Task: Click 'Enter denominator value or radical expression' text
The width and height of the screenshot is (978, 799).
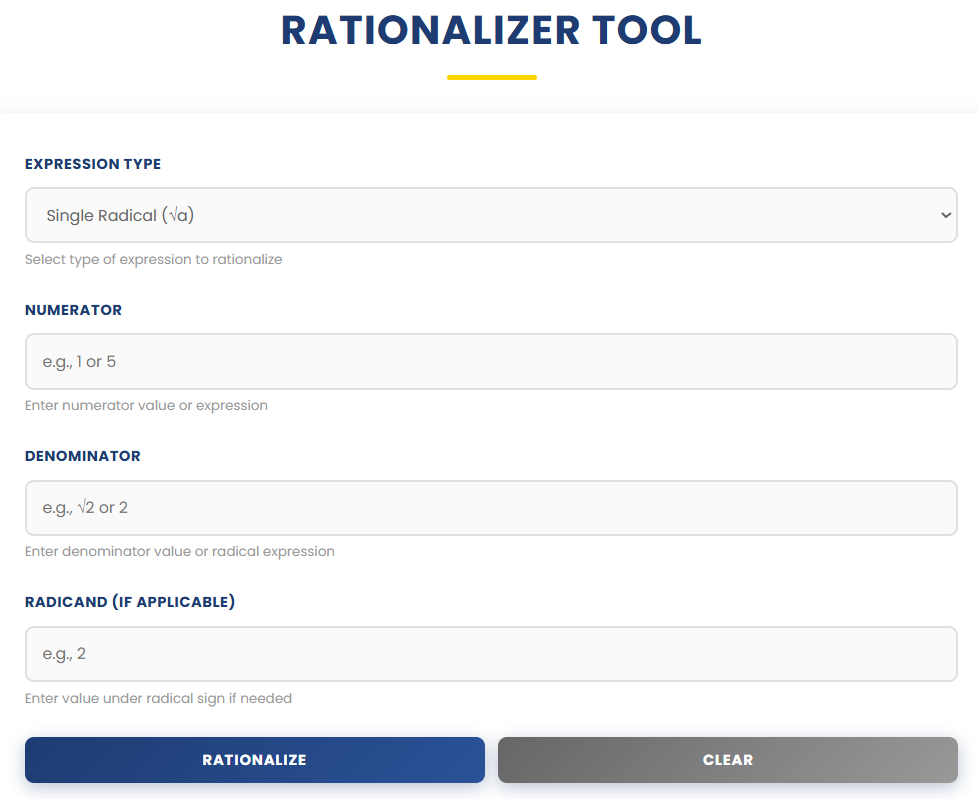Action: point(179,551)
